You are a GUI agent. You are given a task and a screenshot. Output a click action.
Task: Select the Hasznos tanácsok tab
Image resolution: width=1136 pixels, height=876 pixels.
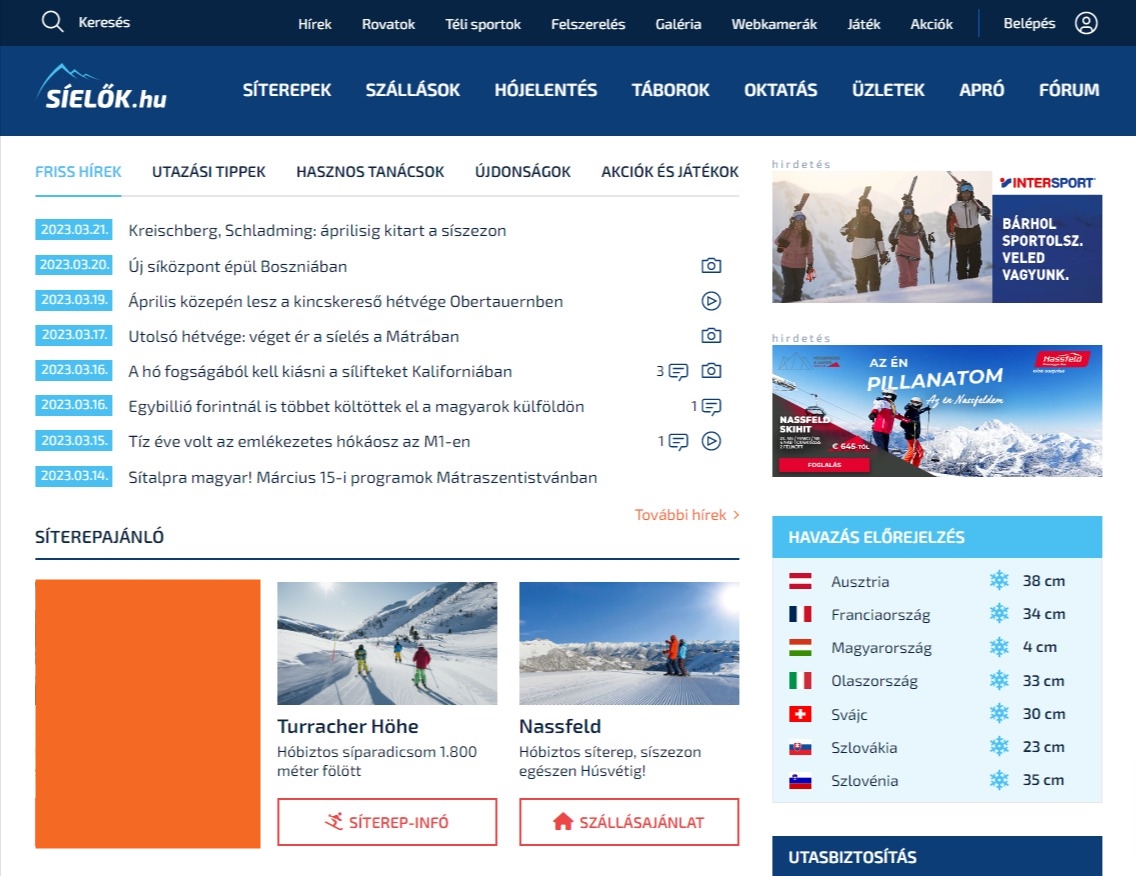370,172
